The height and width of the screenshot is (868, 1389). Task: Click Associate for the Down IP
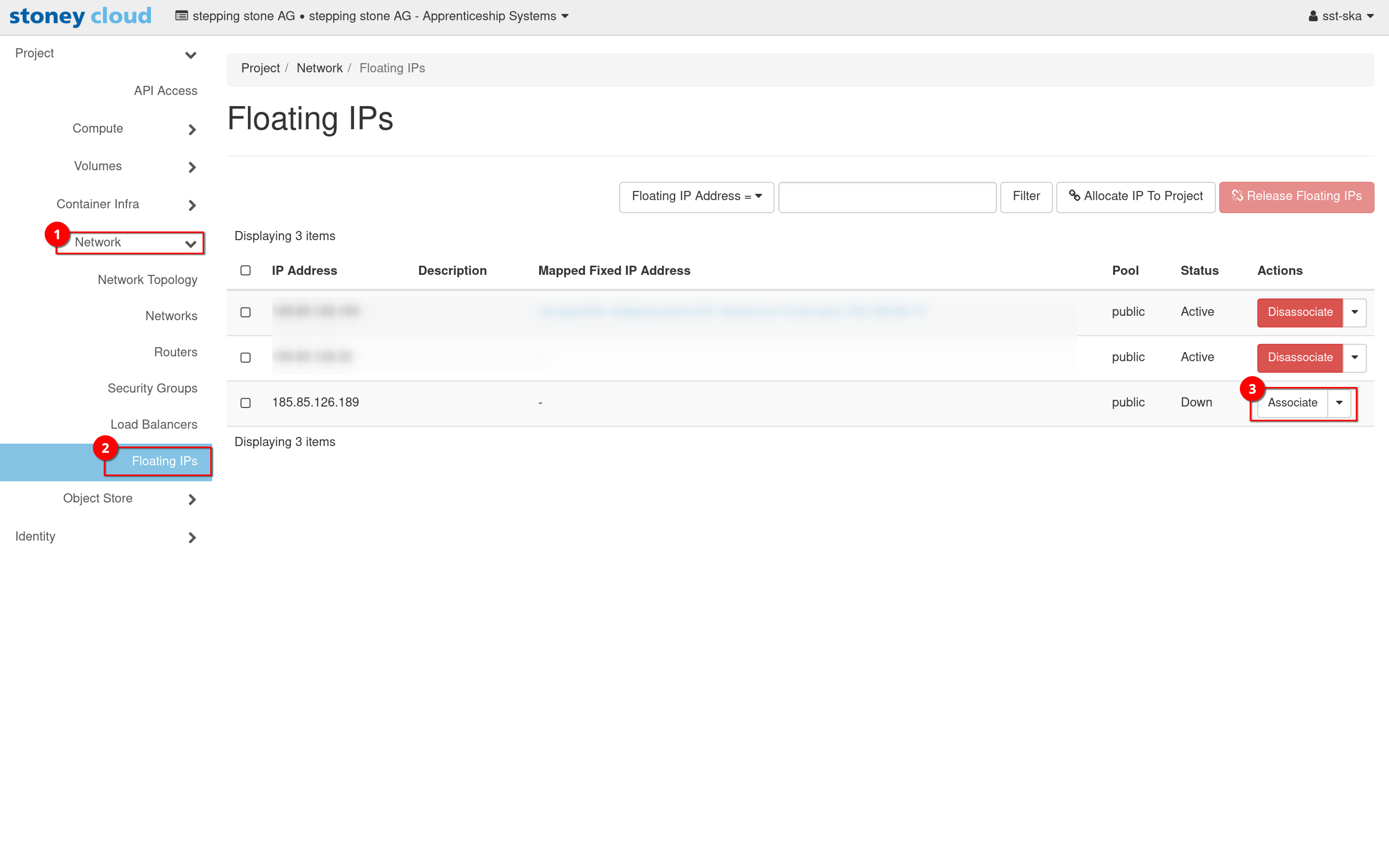pyautogui.click(x=1292, y=402)
